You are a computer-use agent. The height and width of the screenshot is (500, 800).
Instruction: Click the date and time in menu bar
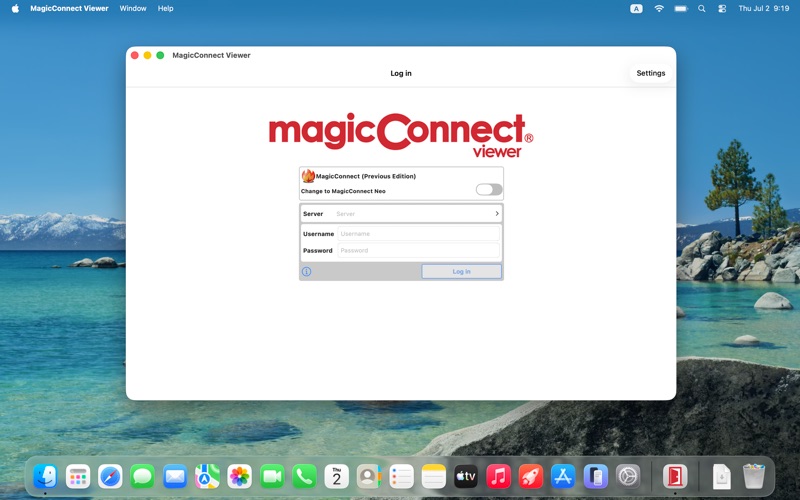pyautogui.click(x=764, y=8)
